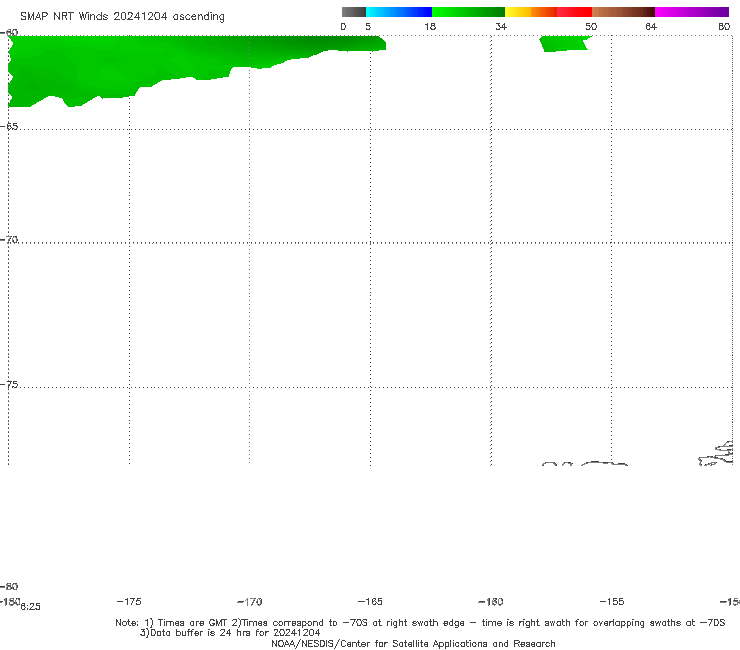Click the green segment of the wind color bar
Viewport: 740px width, 650px height.
click(468, 12)
